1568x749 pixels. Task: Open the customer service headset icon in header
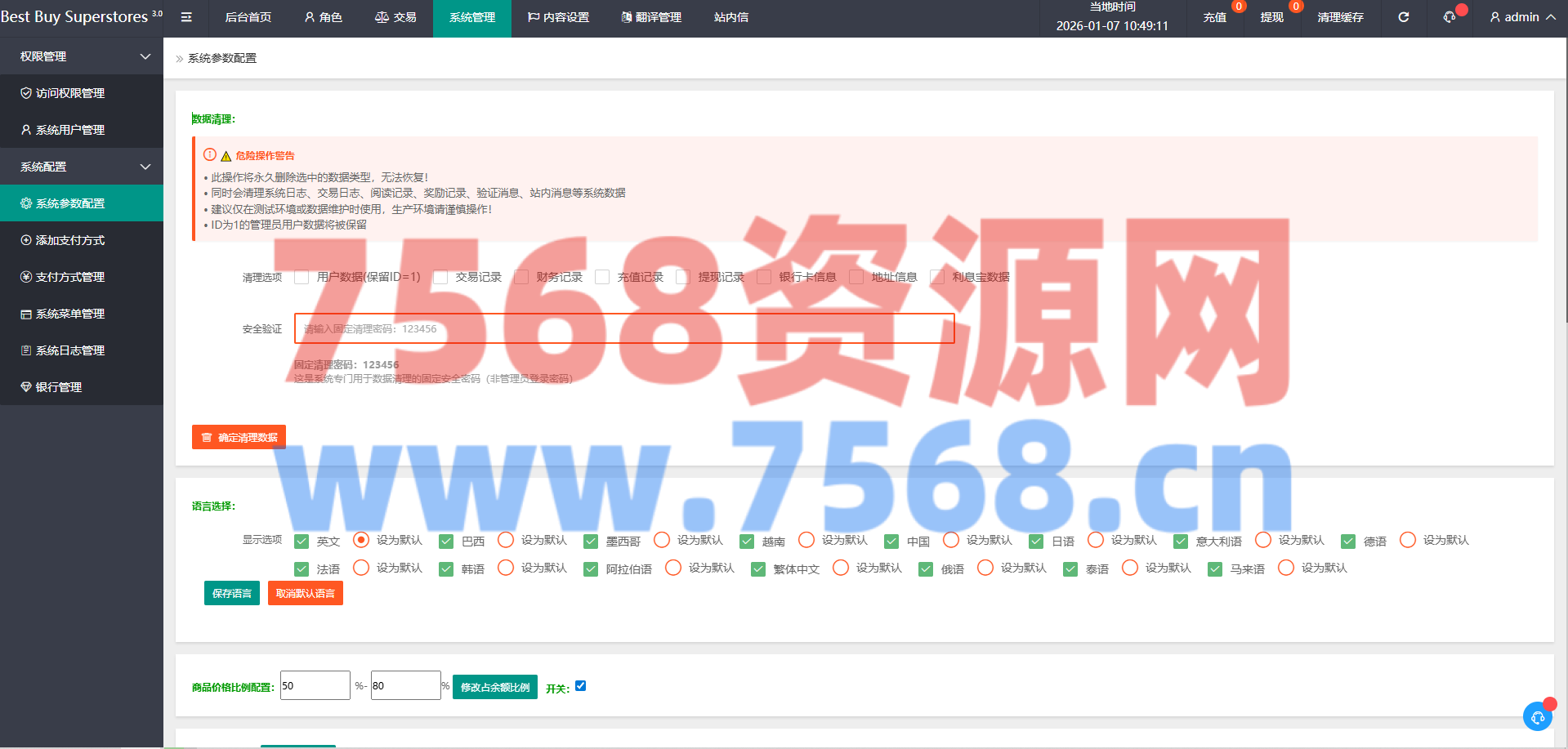click(1450, 17)
